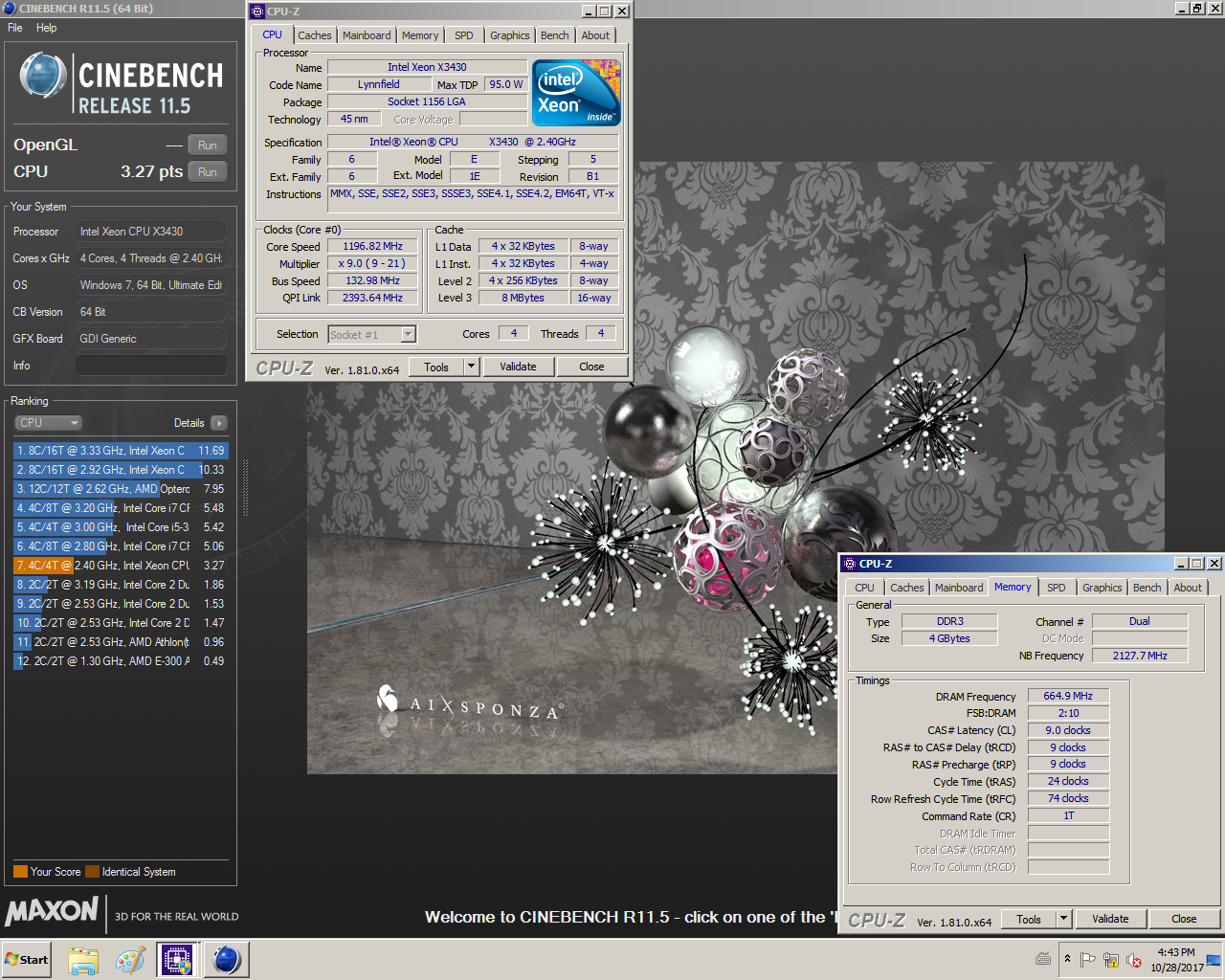This screenshot has width=1225, height=980.
Task: Click the DRAM Frequency 664.9 MHz value
Action: (1068, 696)
